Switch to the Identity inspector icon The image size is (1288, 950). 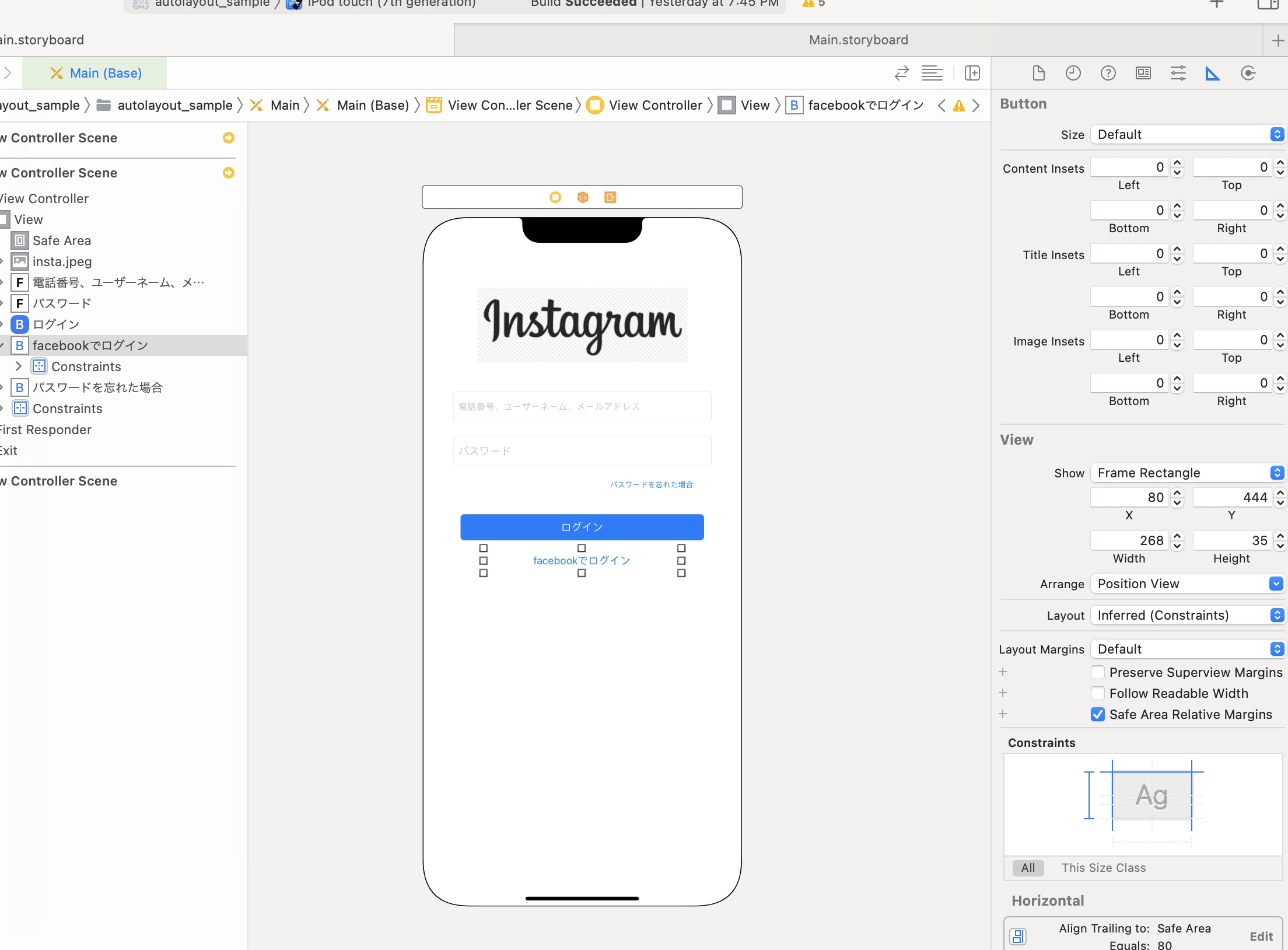pos(1143,73)
